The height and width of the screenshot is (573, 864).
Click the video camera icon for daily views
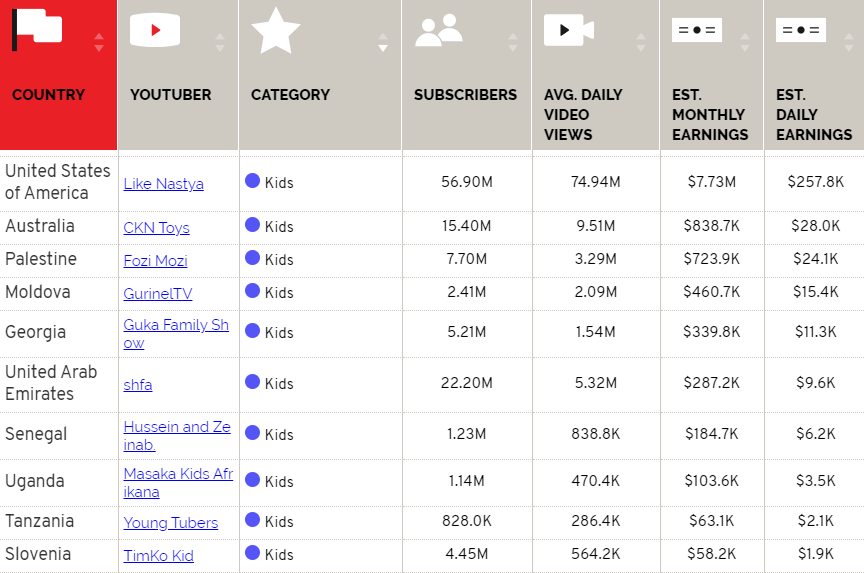569,30
